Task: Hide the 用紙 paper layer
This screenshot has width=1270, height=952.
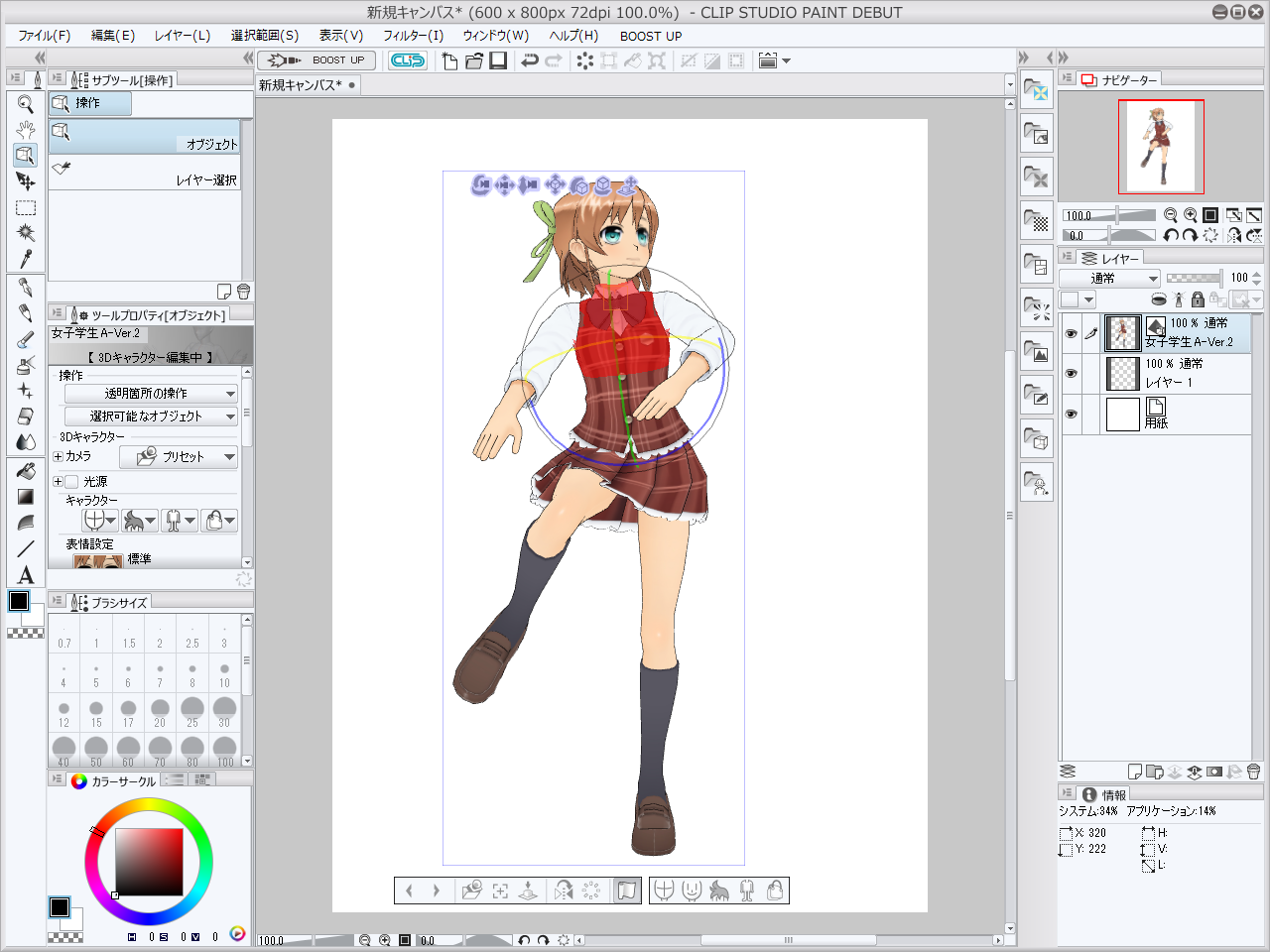Action: [1071, 414]
